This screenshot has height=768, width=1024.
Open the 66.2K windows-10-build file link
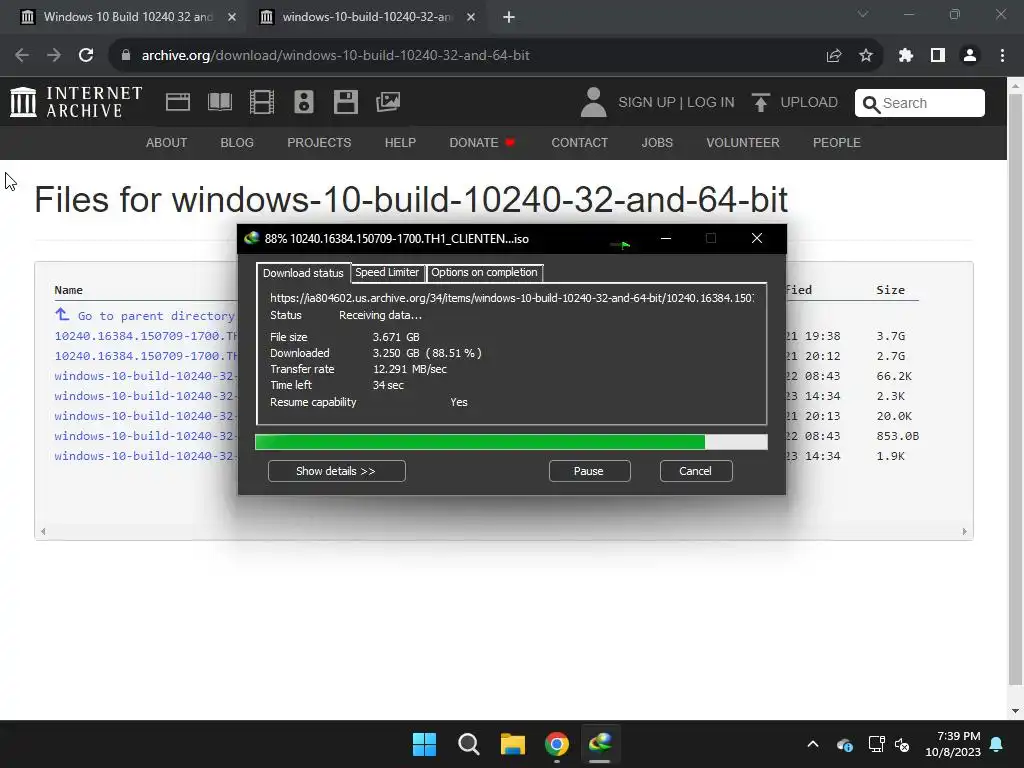[x=145, y=376]
